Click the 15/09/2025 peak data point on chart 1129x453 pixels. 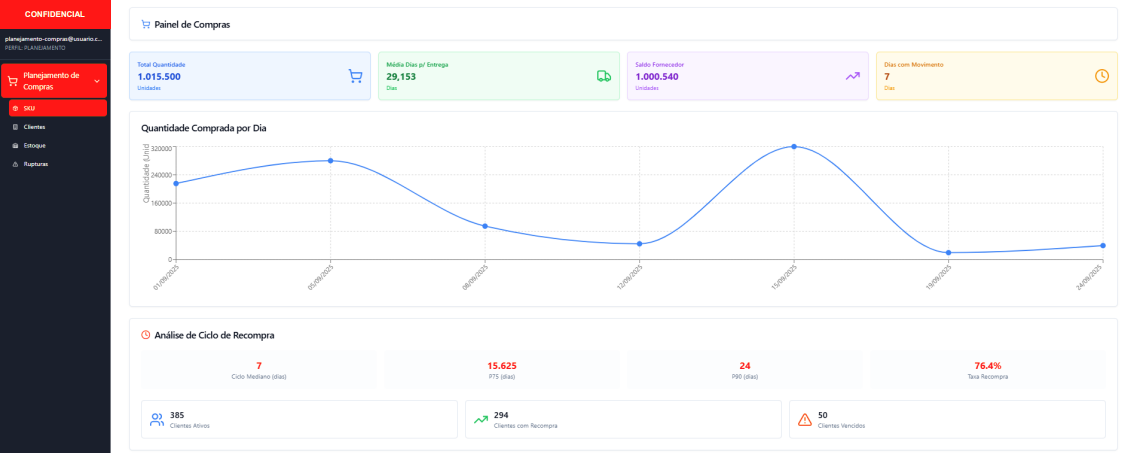(794, 147)
